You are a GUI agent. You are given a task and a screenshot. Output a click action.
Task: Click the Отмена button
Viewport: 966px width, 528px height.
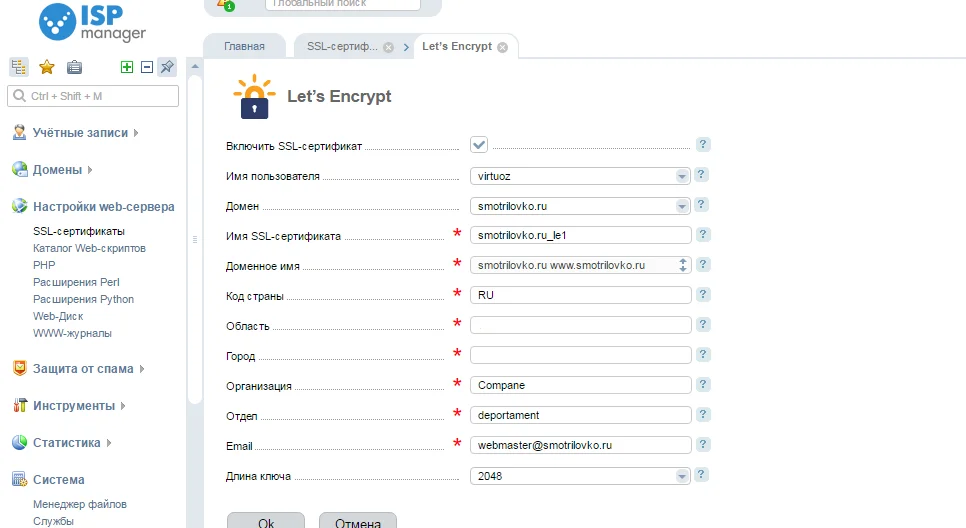(357, 521)
